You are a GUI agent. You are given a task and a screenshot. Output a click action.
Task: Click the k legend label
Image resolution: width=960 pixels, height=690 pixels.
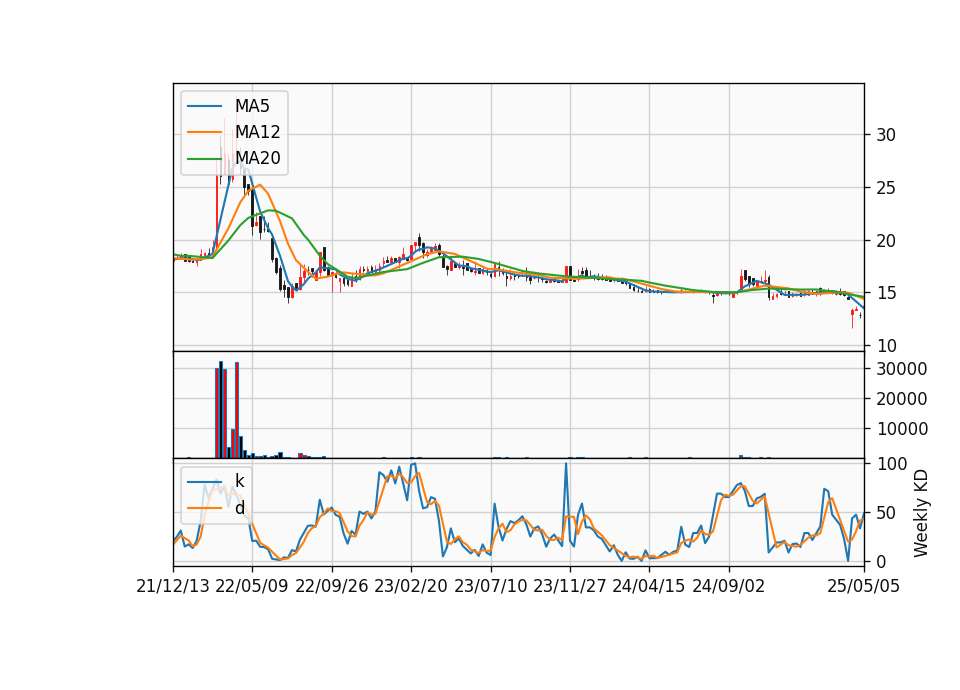click(239, 481)
